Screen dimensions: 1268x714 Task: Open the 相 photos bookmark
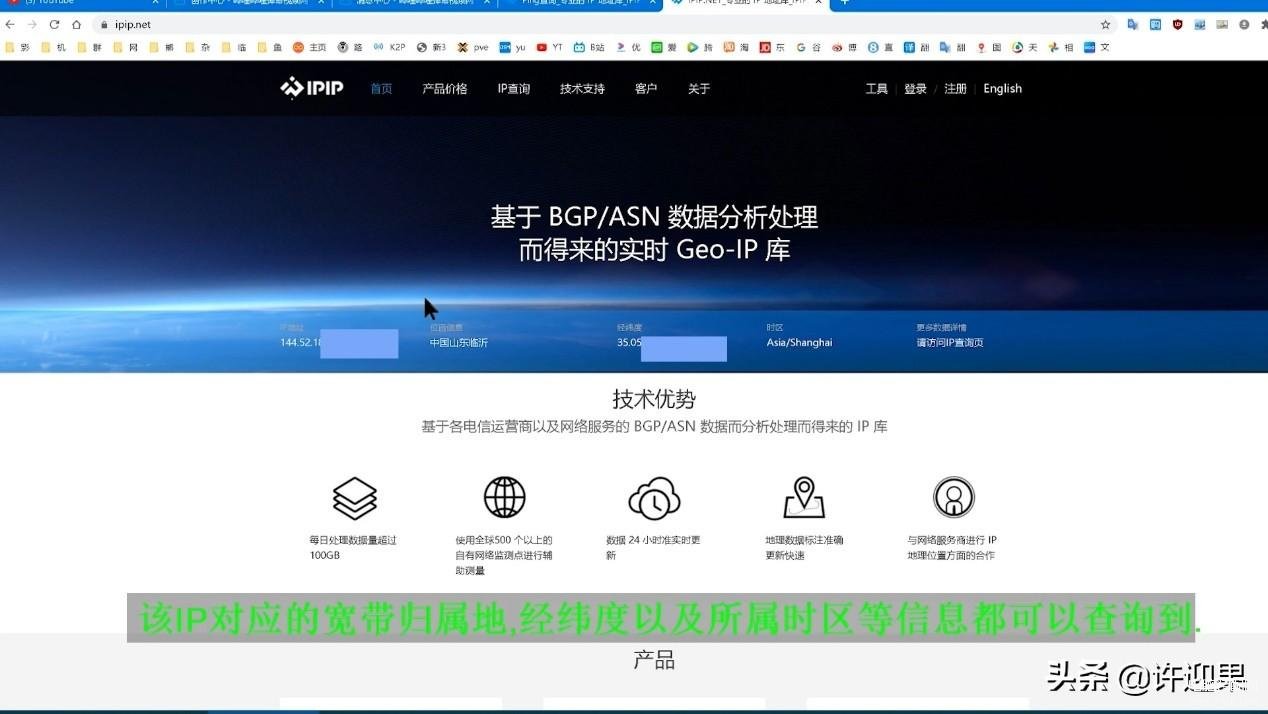pyautogui.click(x=1061, y=47)
